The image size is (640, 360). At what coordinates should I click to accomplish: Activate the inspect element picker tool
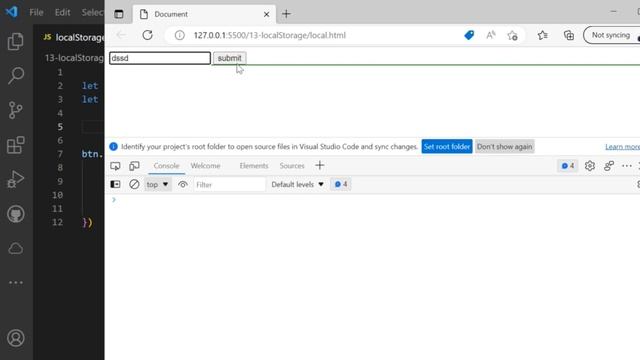click(115, 166)
